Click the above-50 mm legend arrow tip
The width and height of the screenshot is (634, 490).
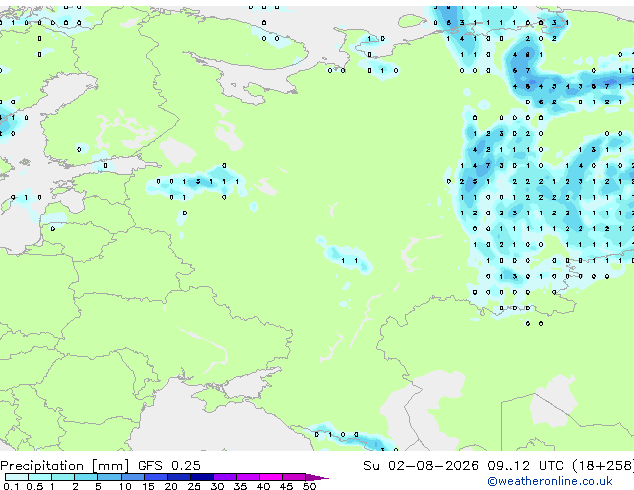coord(317,477)
